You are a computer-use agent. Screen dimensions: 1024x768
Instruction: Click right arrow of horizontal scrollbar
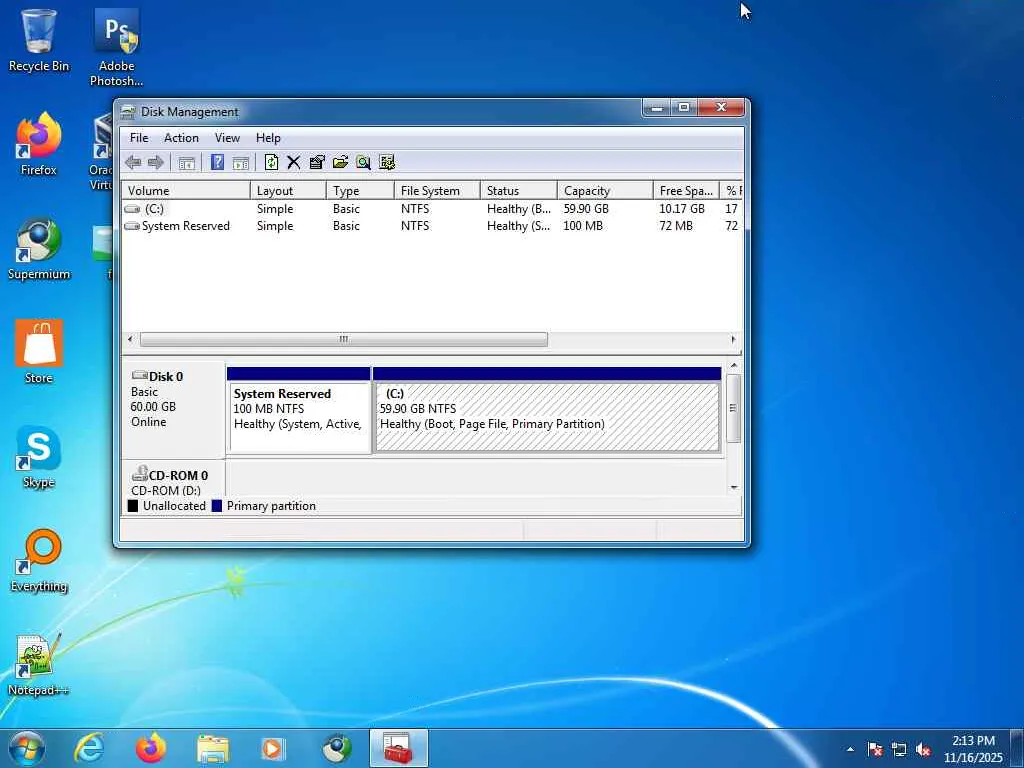pos(733,340)
